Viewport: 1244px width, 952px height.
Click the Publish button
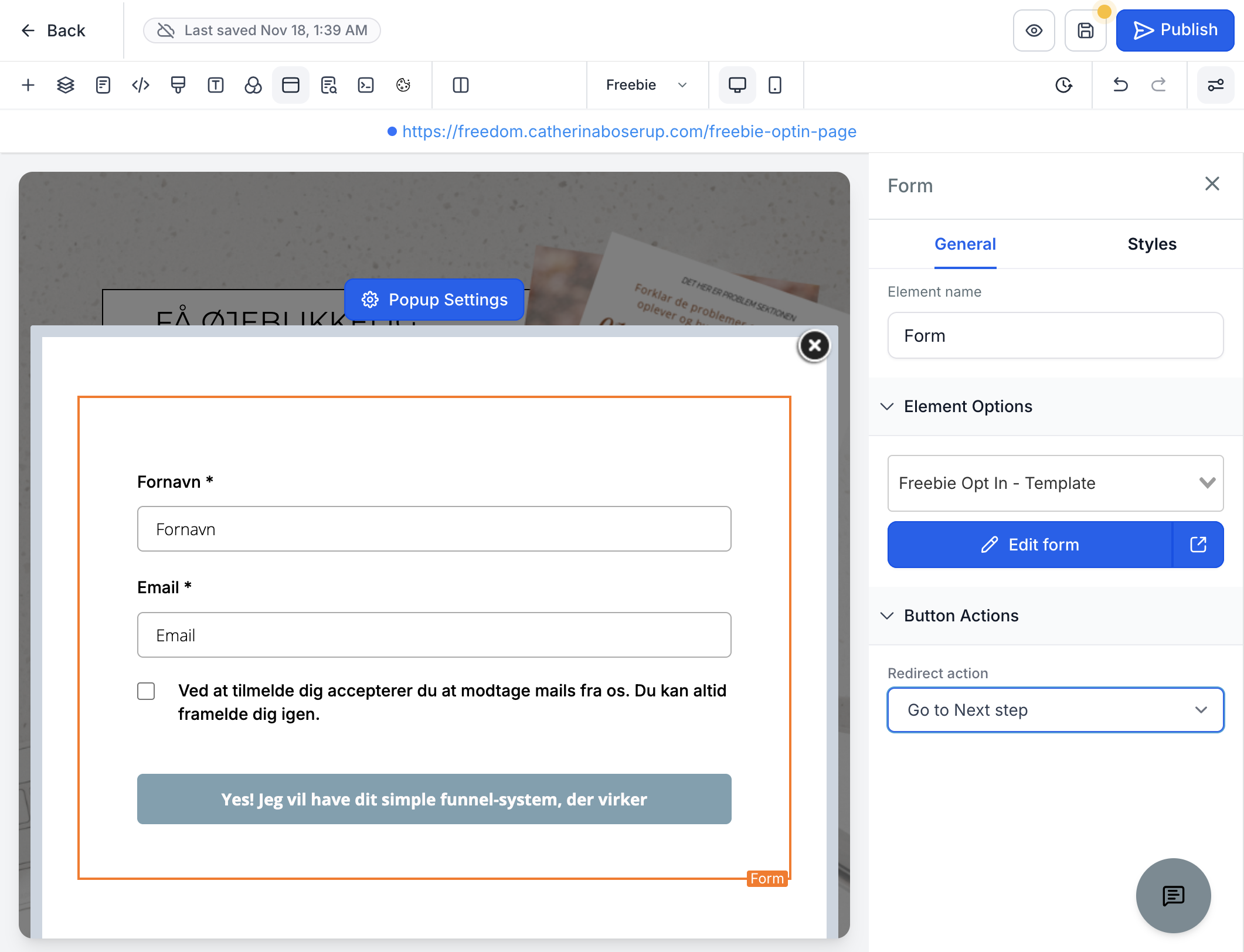[x=1175, y=30]
